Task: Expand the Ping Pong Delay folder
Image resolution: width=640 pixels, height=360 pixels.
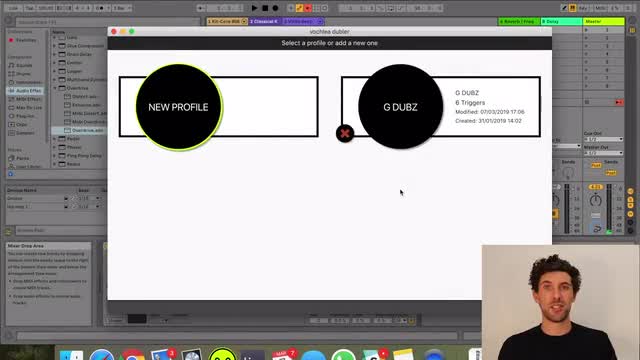Action: point(55,156)
